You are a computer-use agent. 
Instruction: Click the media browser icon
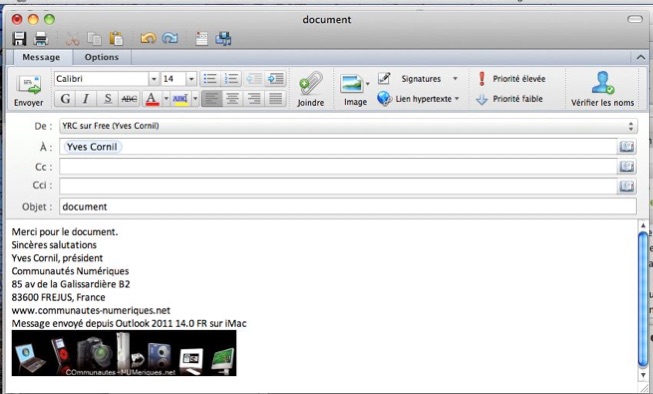coord(223,39)
